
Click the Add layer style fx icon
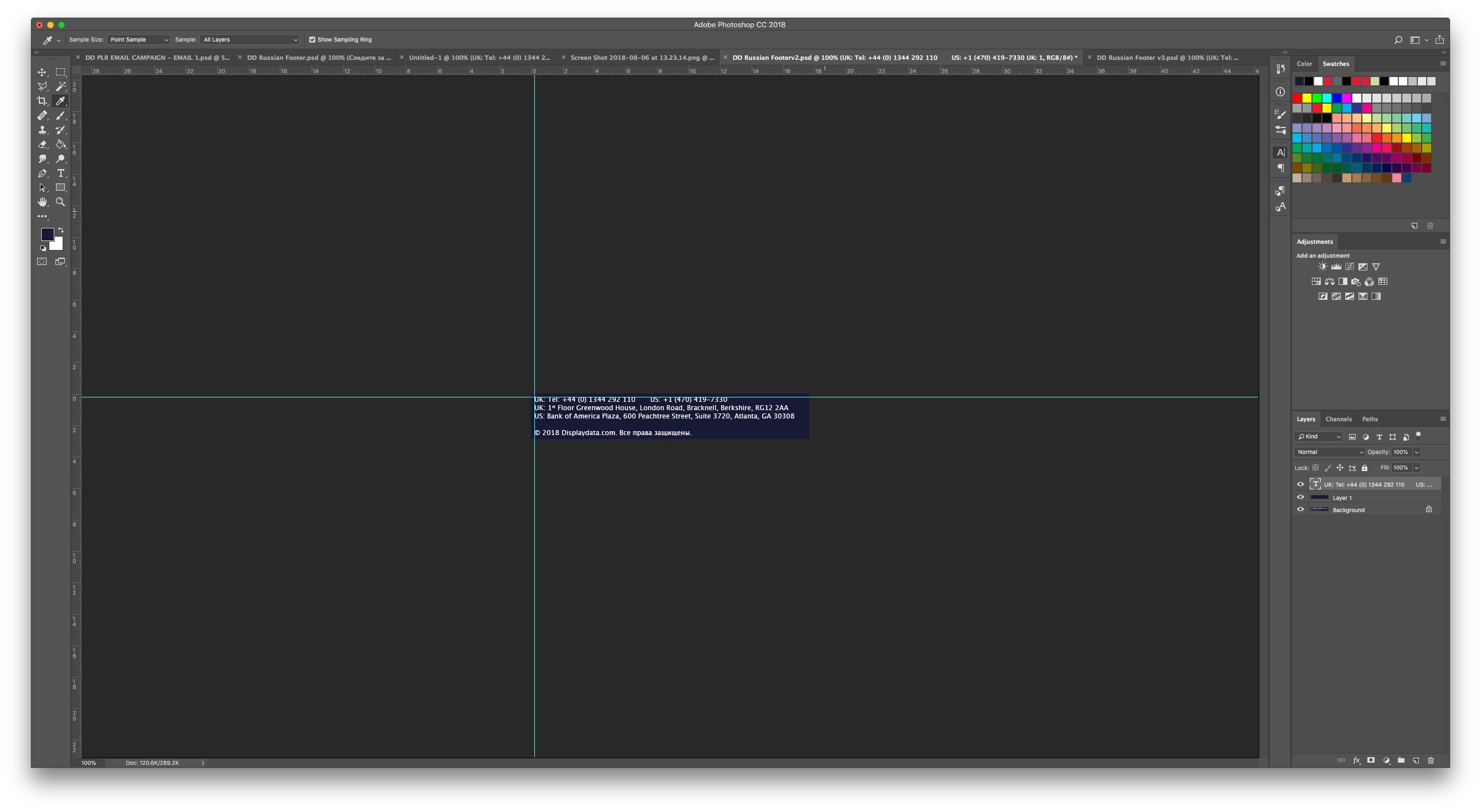[x=1356, y=760]
